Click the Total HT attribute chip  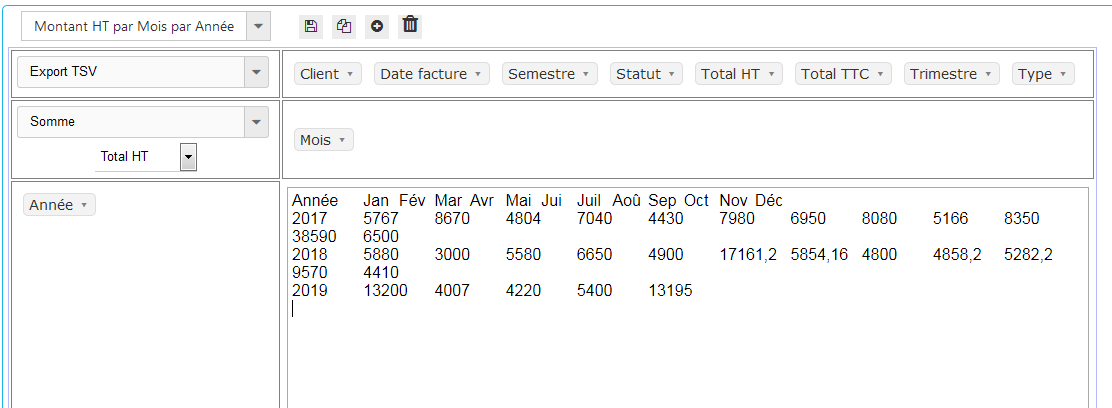[x=738, y=74]
